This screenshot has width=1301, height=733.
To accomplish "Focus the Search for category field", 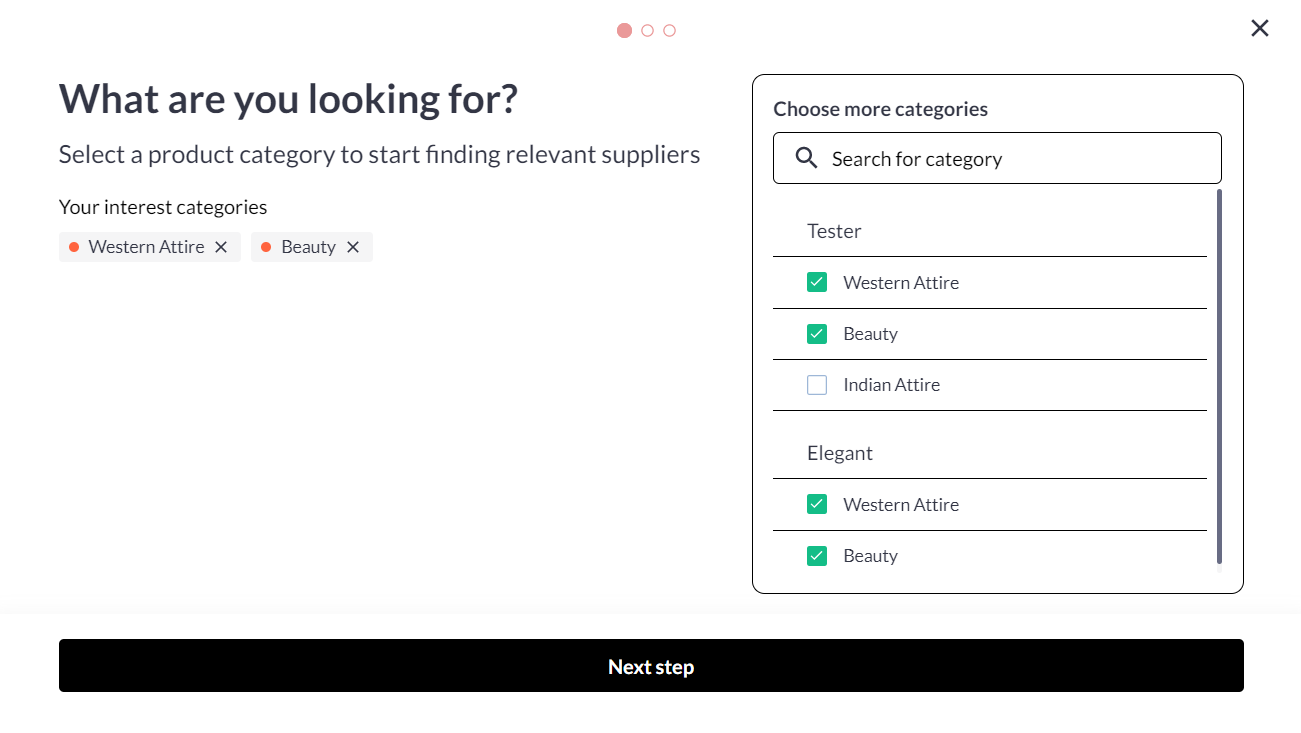I will (1010, 159).
